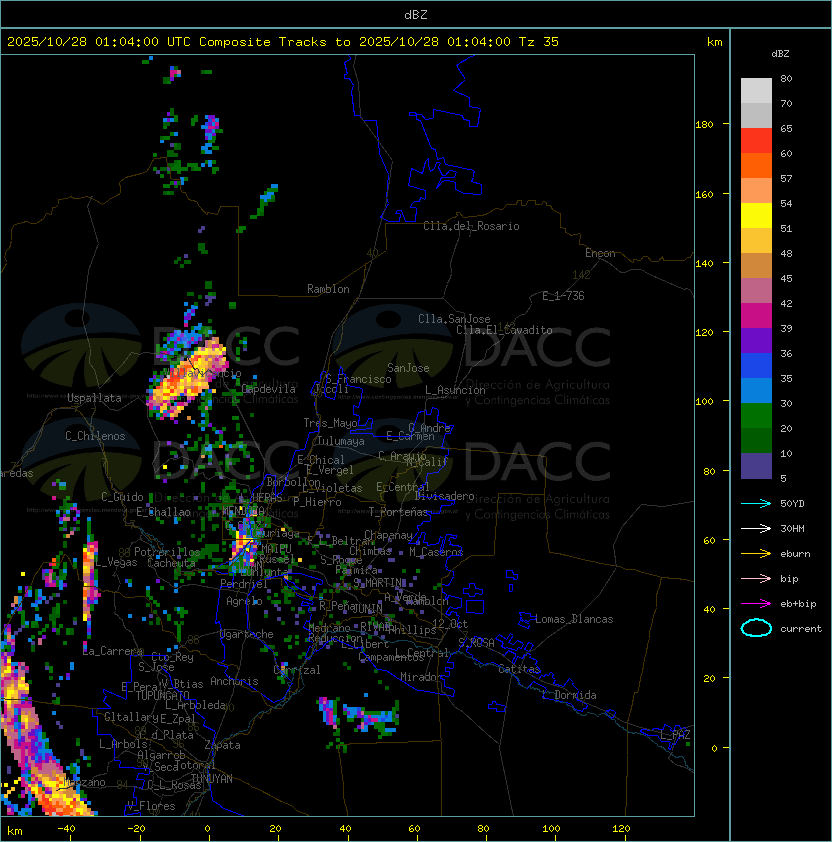Select the pink bip arrow symbol
The height and width of the screenshot is (842, 832).
tap(756, 578)
